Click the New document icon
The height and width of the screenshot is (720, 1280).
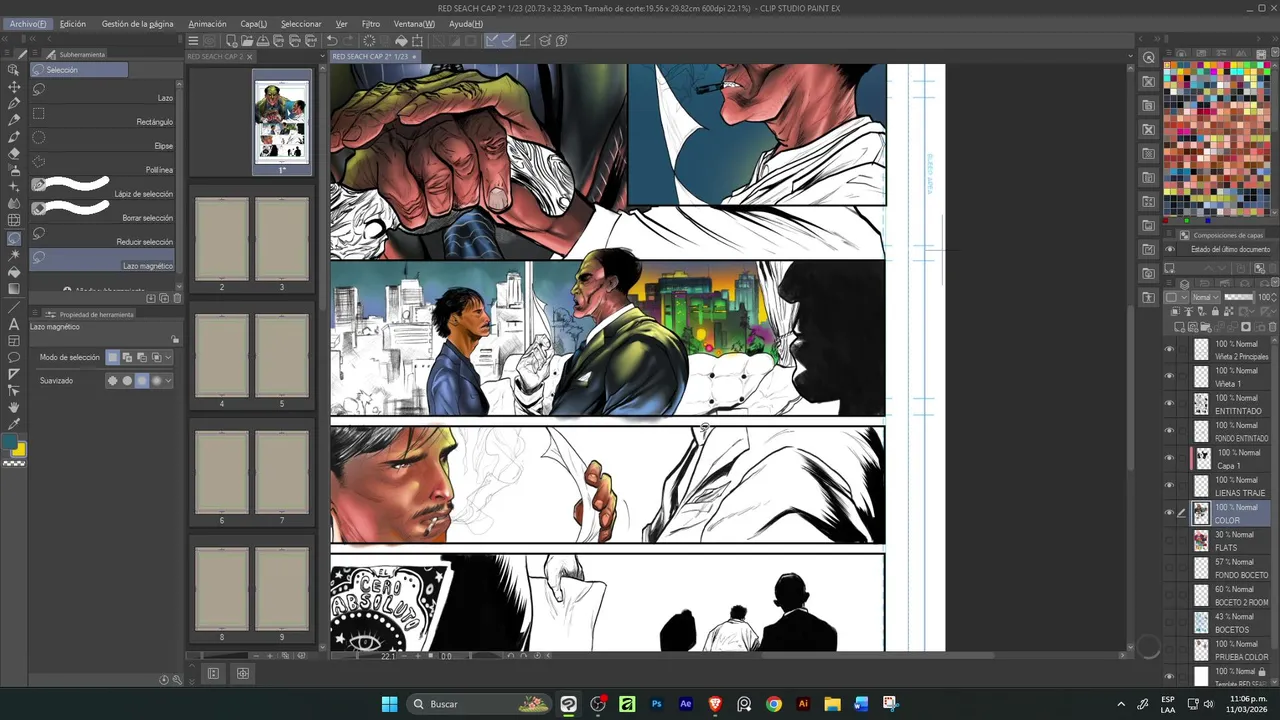pyautogui.click(x=231, y=41)
